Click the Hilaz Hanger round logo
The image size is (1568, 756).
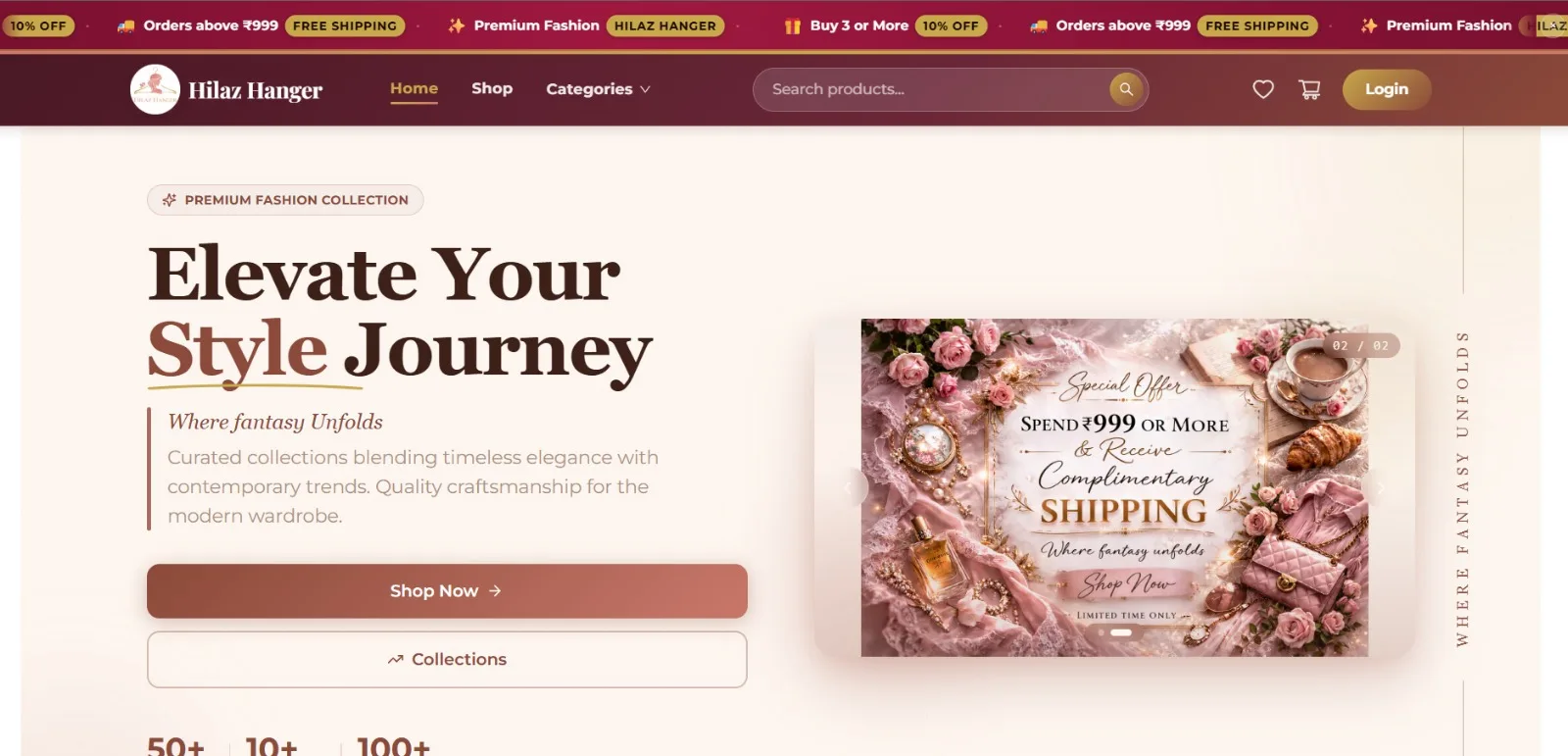point(155,89)
